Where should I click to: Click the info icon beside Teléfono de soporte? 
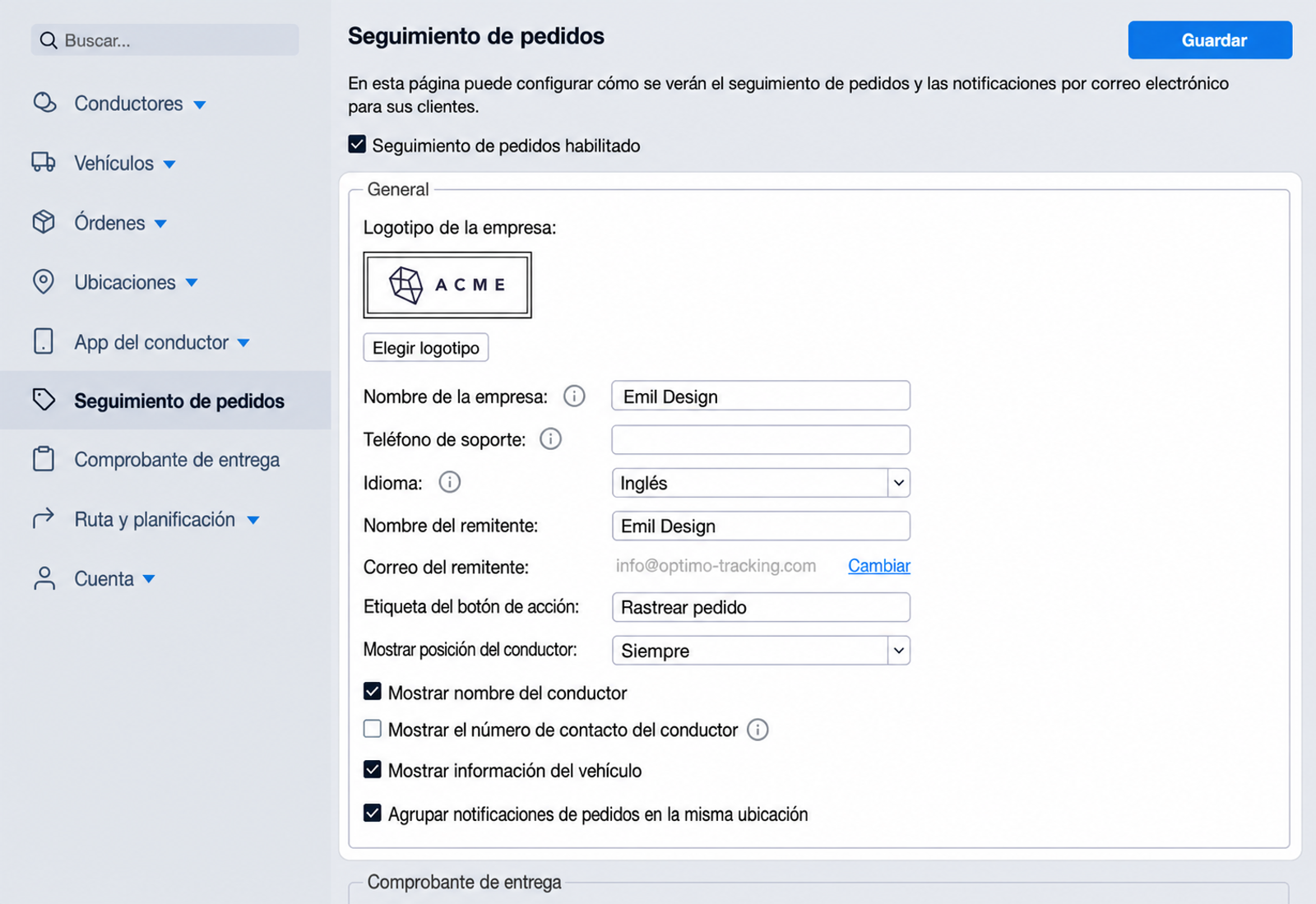pos(550,439)
